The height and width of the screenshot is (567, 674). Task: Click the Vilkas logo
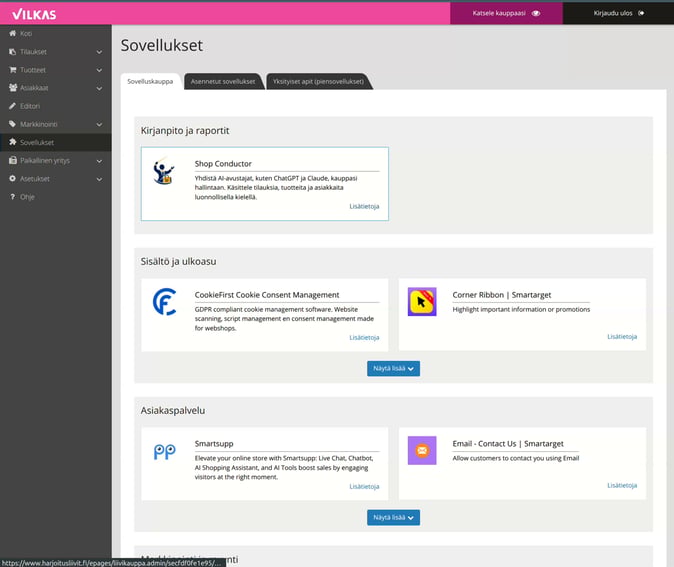[34, 14]
